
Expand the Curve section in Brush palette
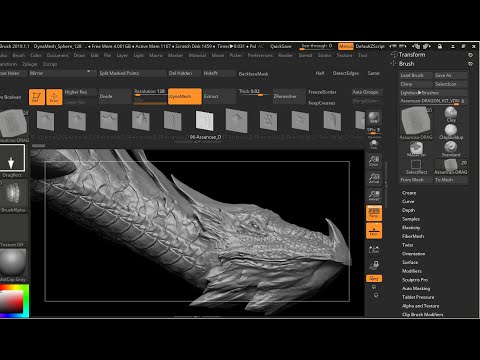click(x=408, y=201)
